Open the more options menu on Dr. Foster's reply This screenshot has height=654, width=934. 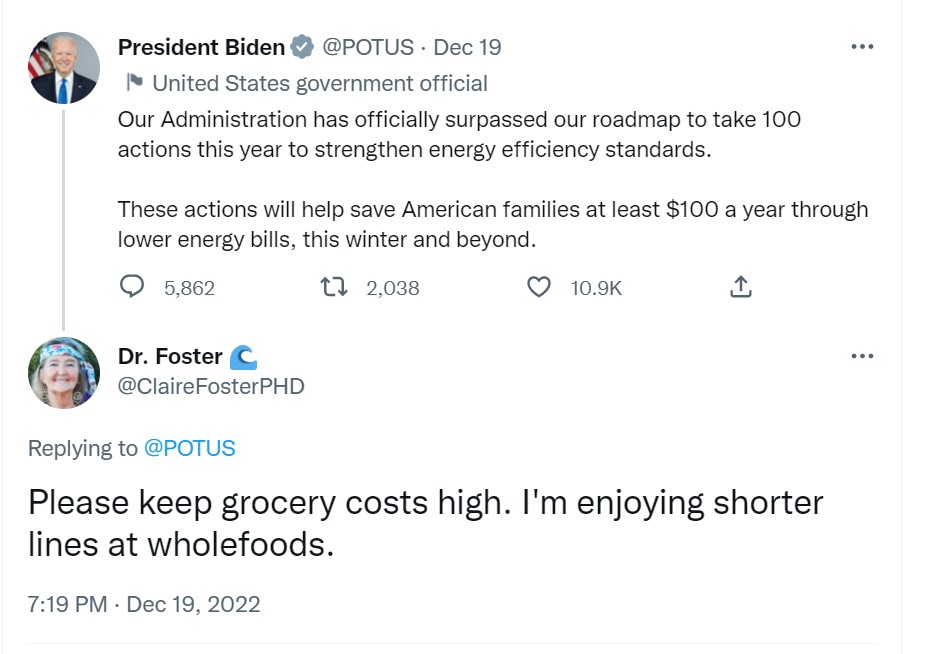coord(861,356)
